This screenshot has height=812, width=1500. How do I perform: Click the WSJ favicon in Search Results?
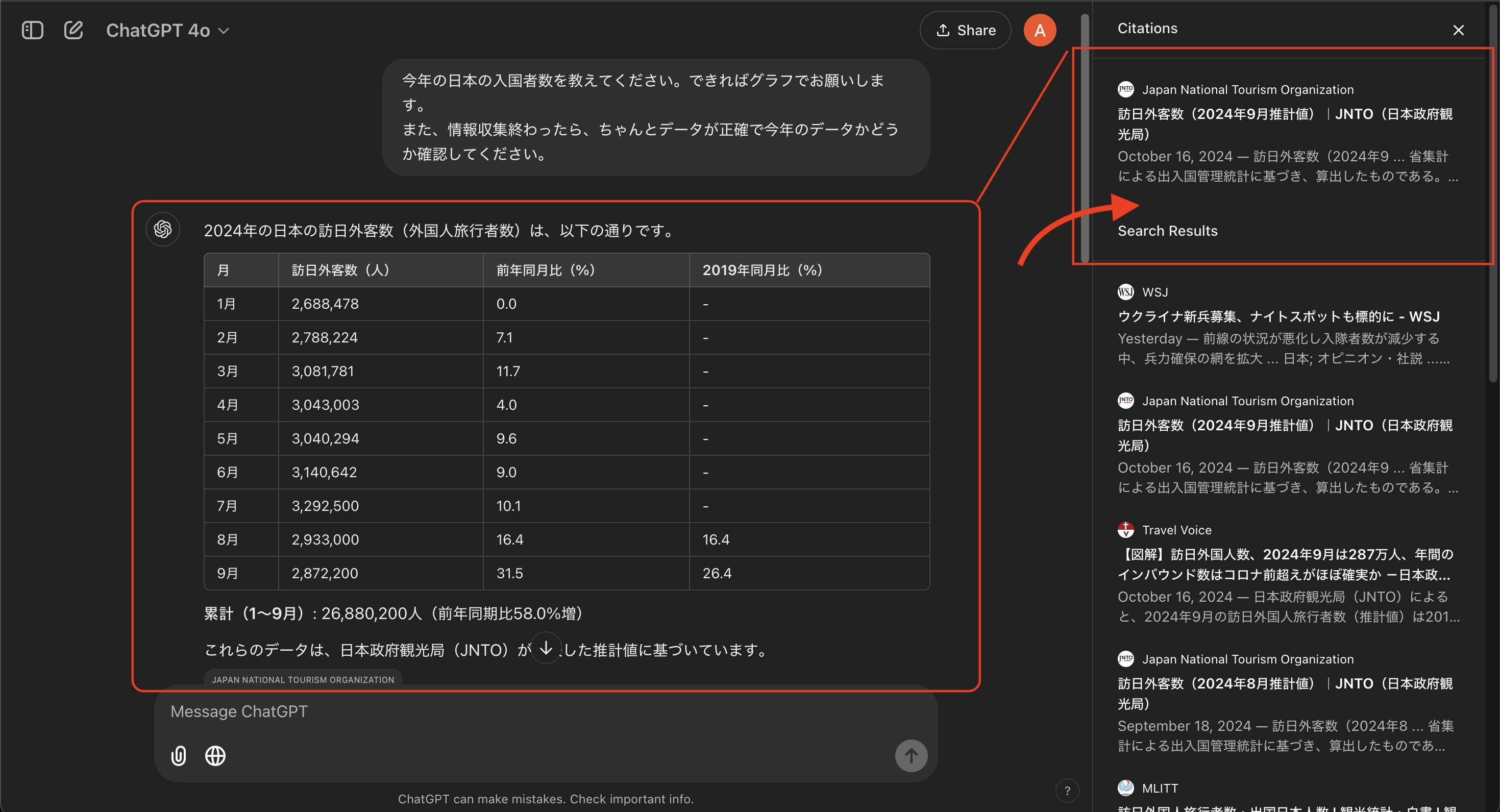tap(1126, 291)
